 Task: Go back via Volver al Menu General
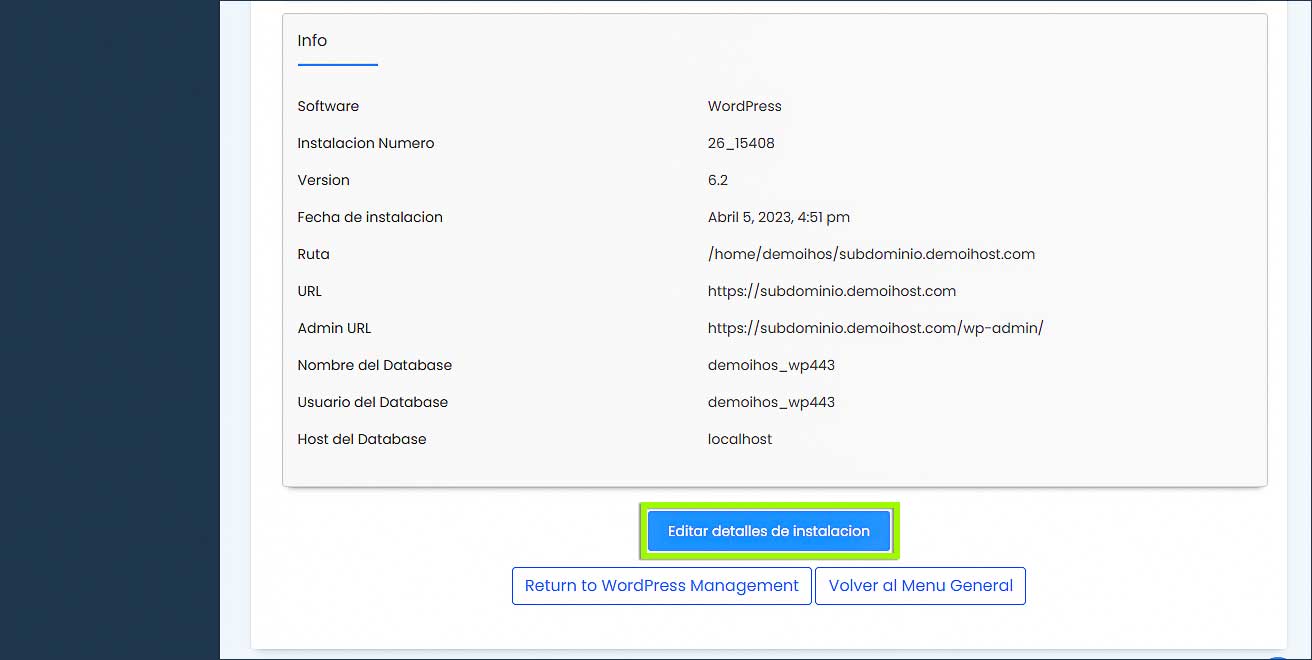[920, 586]
